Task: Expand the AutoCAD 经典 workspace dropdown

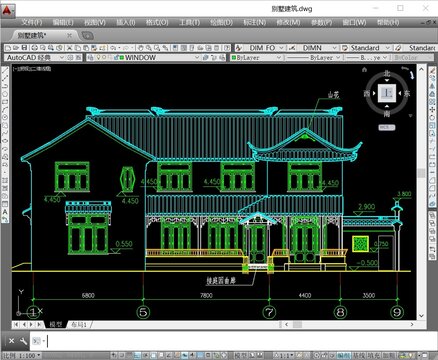Action: (x=61, y=57)
